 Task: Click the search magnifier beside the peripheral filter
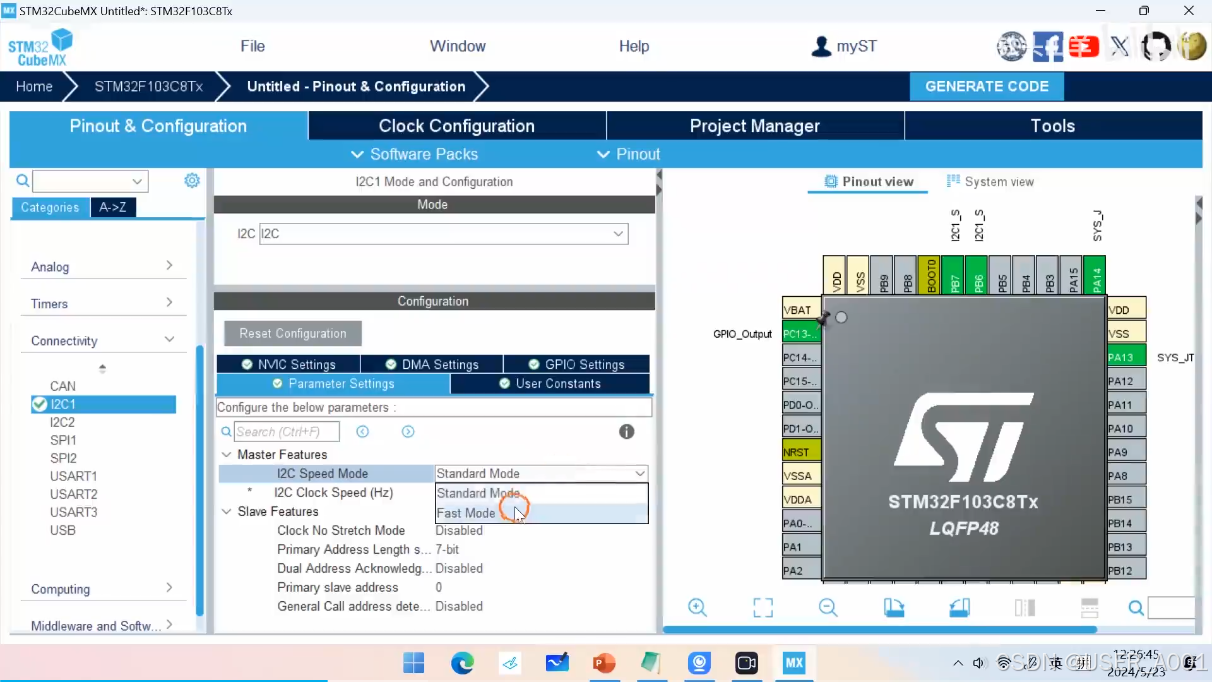[x=23, y=181]
